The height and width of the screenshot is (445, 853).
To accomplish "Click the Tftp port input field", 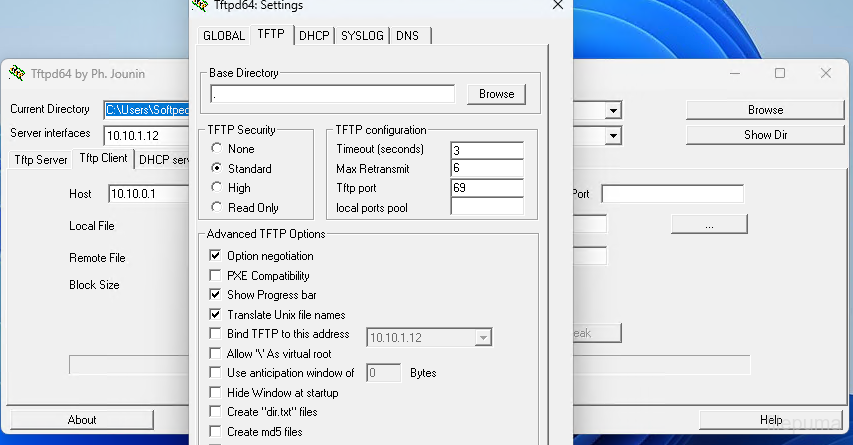I will pyautogui.click(x=486, y=188).
